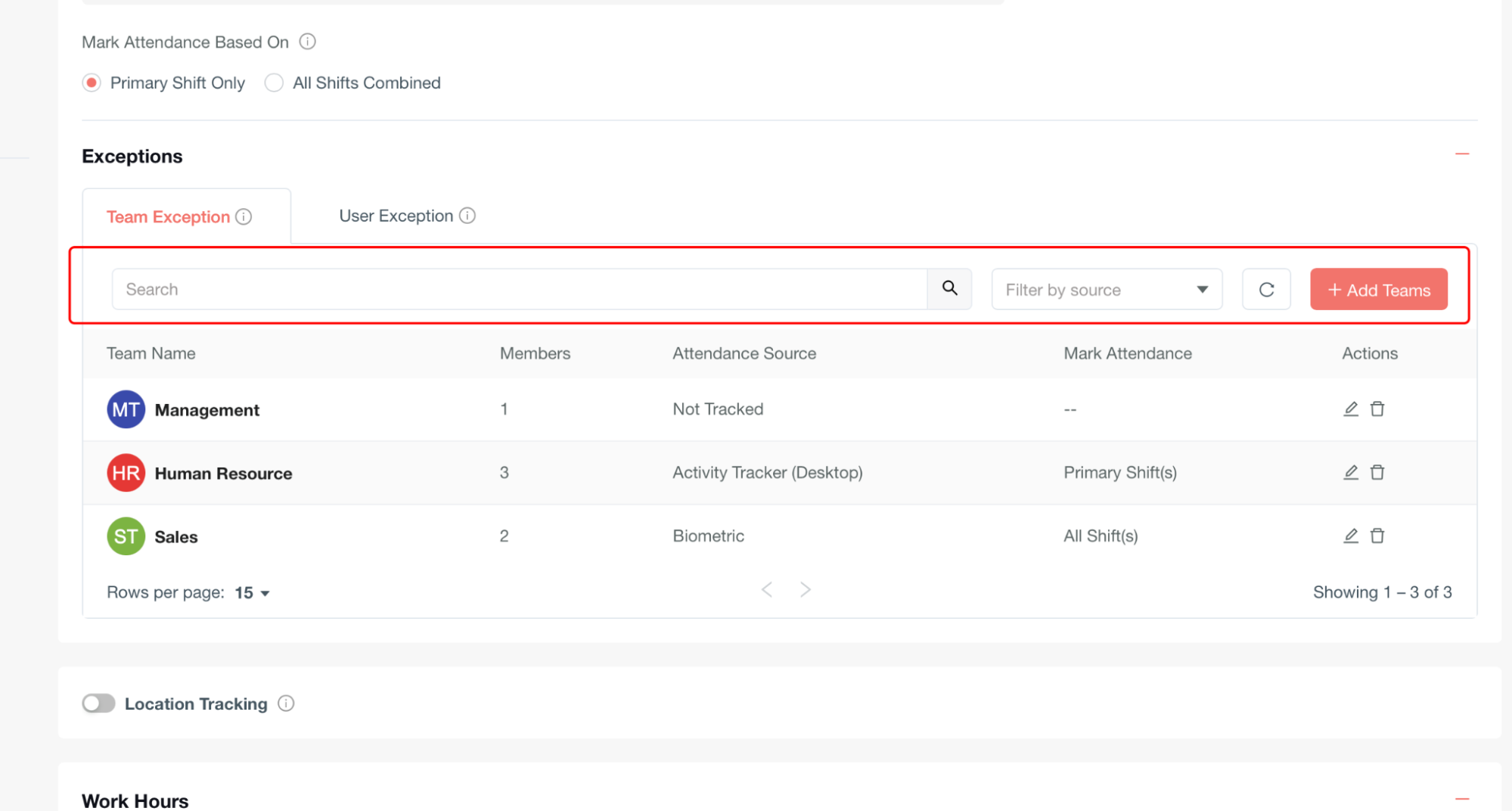Delete the Management team exception
This screenshot has height=811, width=1512.
[1377, 409]
